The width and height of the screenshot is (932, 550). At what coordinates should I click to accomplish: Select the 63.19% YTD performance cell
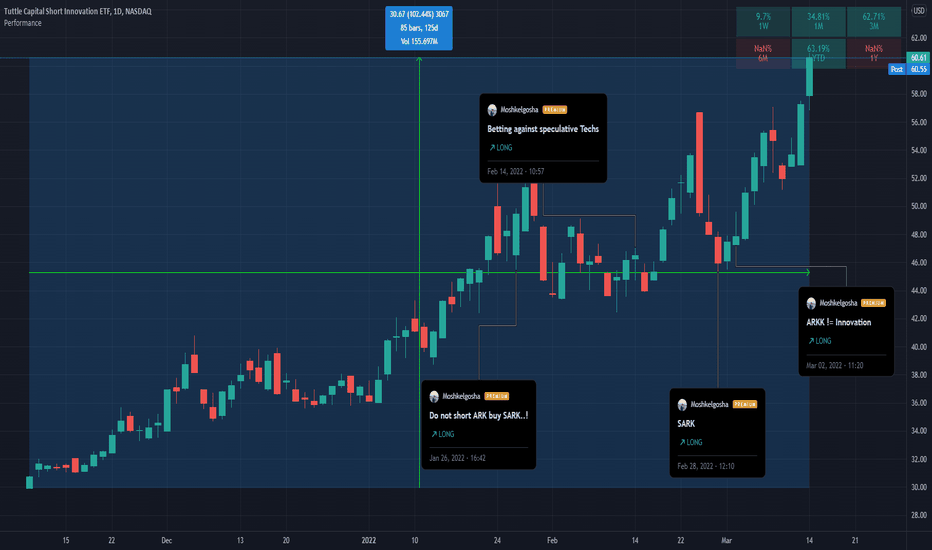[818, 54]
